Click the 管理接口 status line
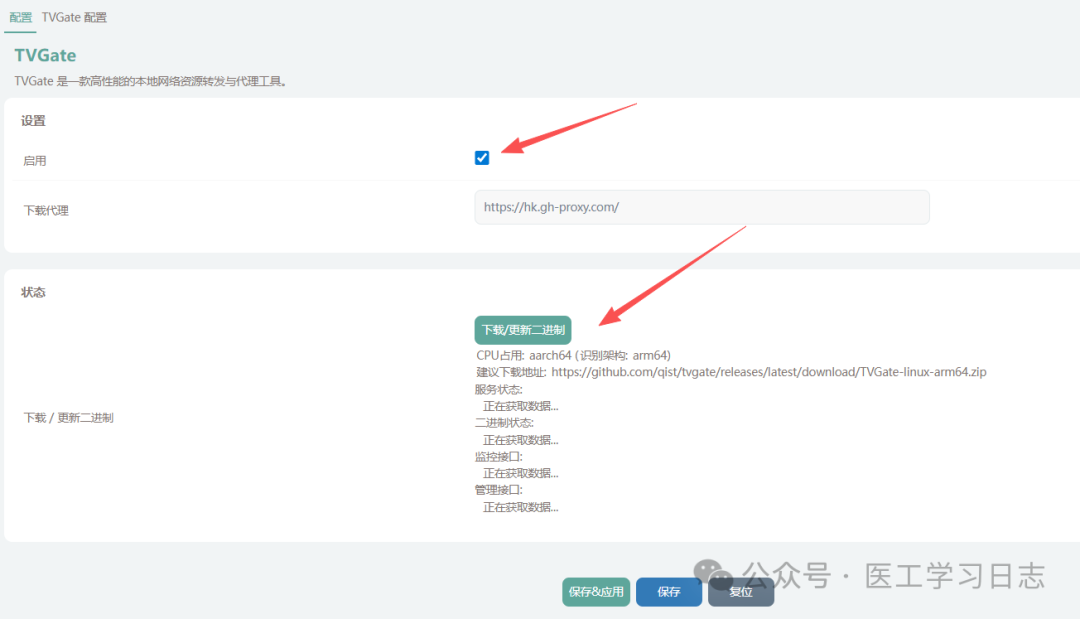 (499, 490)
